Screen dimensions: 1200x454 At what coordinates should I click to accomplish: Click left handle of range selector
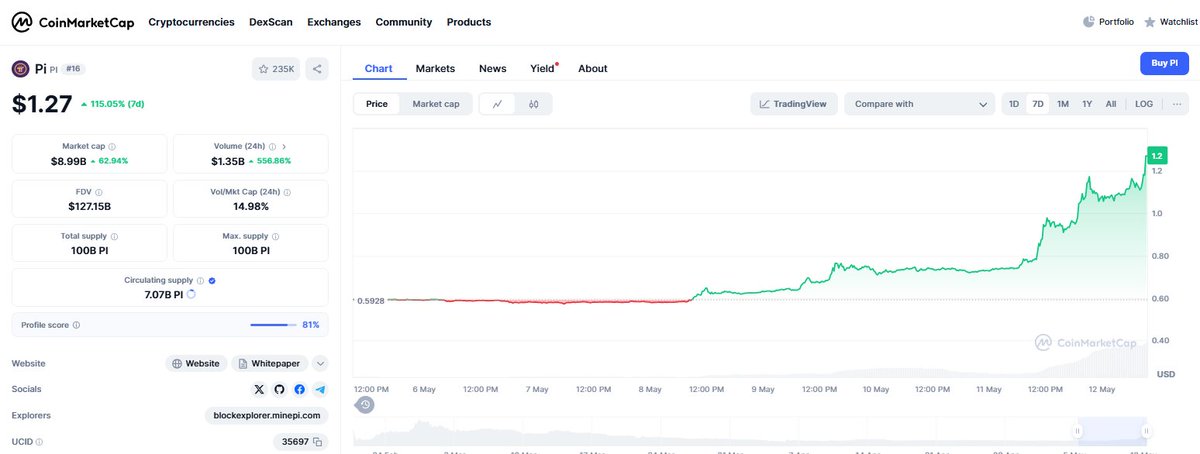[1078, 431]
